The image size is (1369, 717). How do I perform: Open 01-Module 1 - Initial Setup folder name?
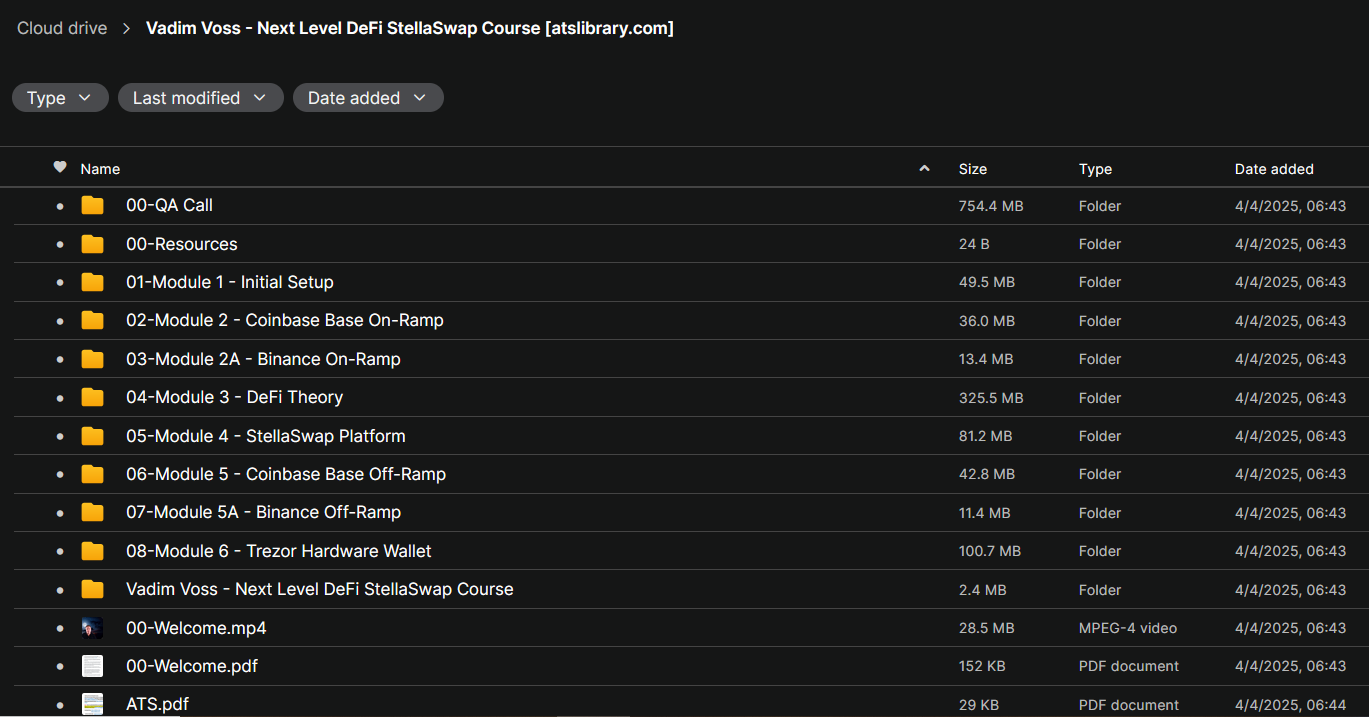tap(229, 283)
